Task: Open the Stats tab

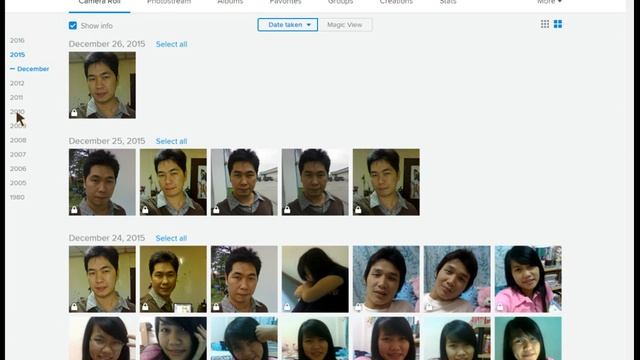Action: [448, 2]
